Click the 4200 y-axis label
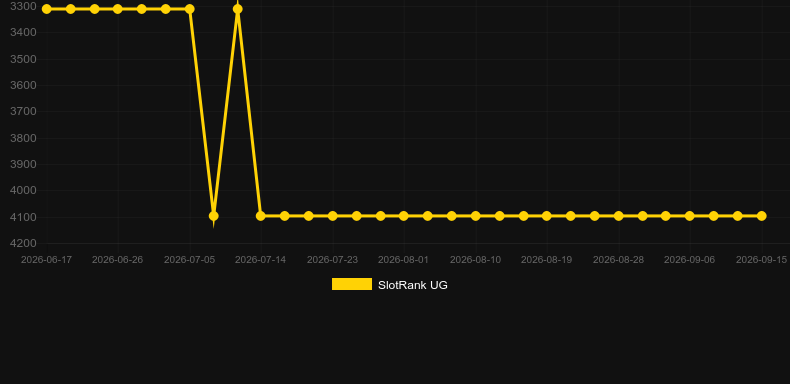Screen dimensions: 790x384 coord(23,243)
